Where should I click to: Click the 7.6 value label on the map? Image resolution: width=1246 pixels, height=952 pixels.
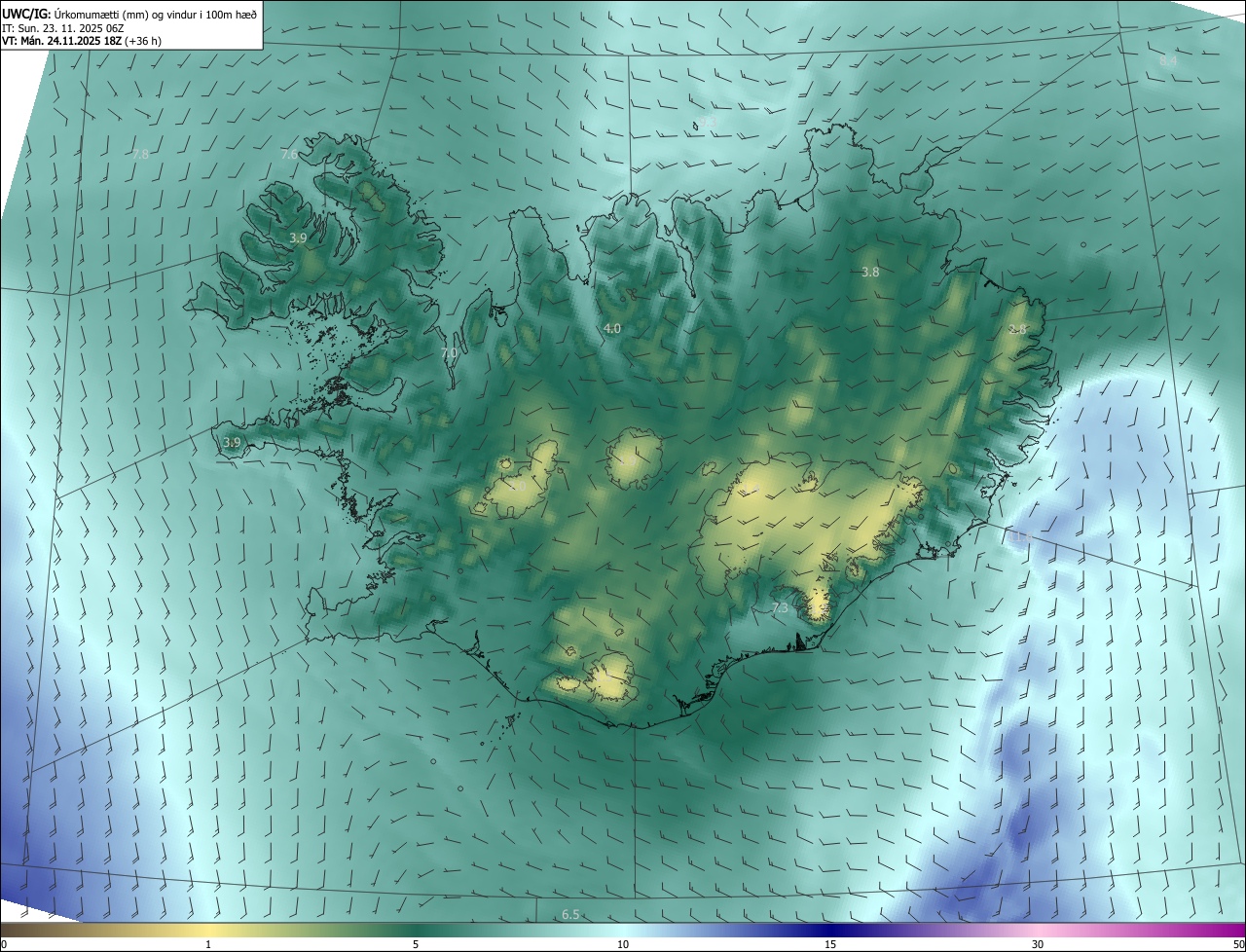(x=289, y=155)
